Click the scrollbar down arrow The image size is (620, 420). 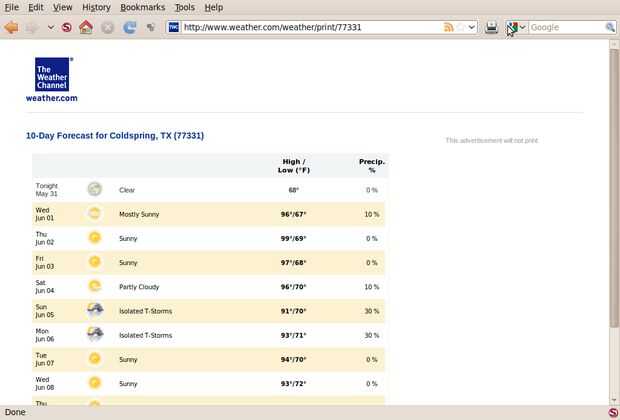(x=614, y=400)
